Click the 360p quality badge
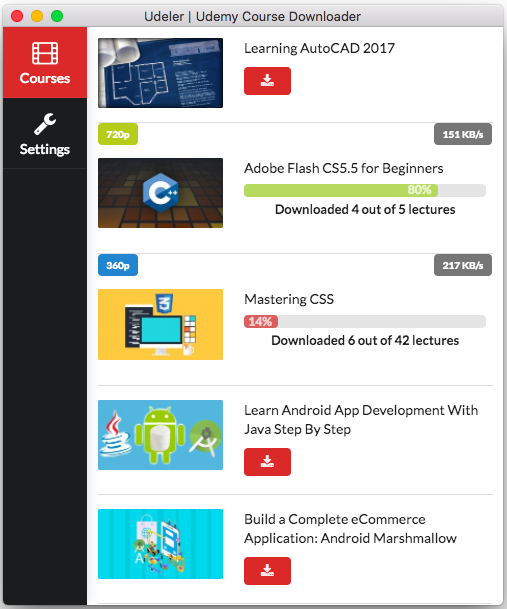The height and width of the screenshot is (609, 507). (x=118, y=265)
